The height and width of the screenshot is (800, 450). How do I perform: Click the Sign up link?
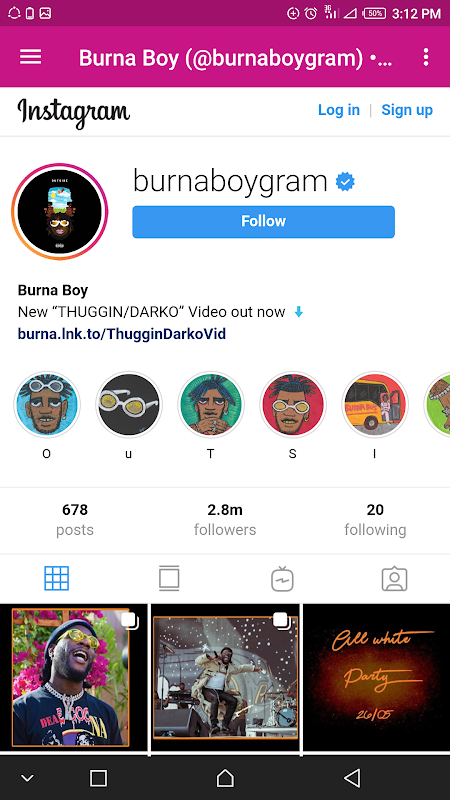click(407, 110)
